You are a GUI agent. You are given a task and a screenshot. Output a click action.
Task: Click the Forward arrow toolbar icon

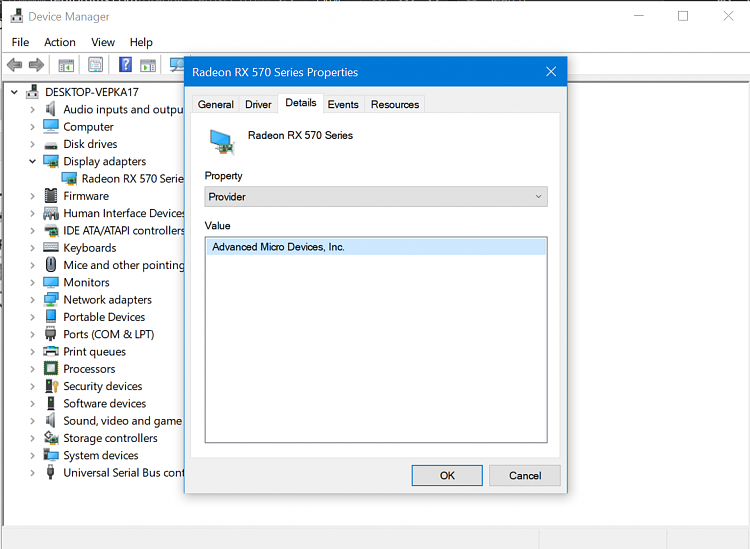pos(36,64)
